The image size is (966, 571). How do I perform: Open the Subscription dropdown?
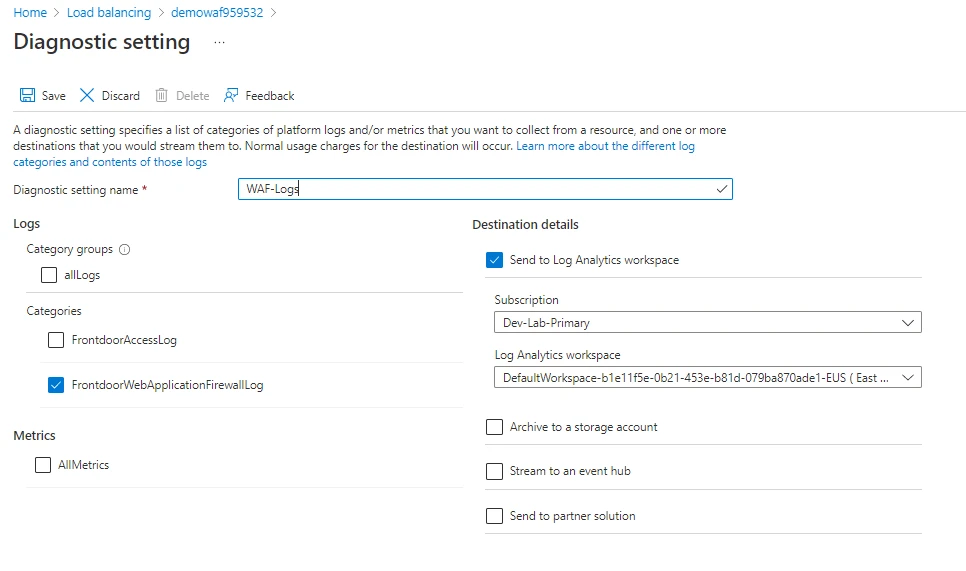click(707, 323)
